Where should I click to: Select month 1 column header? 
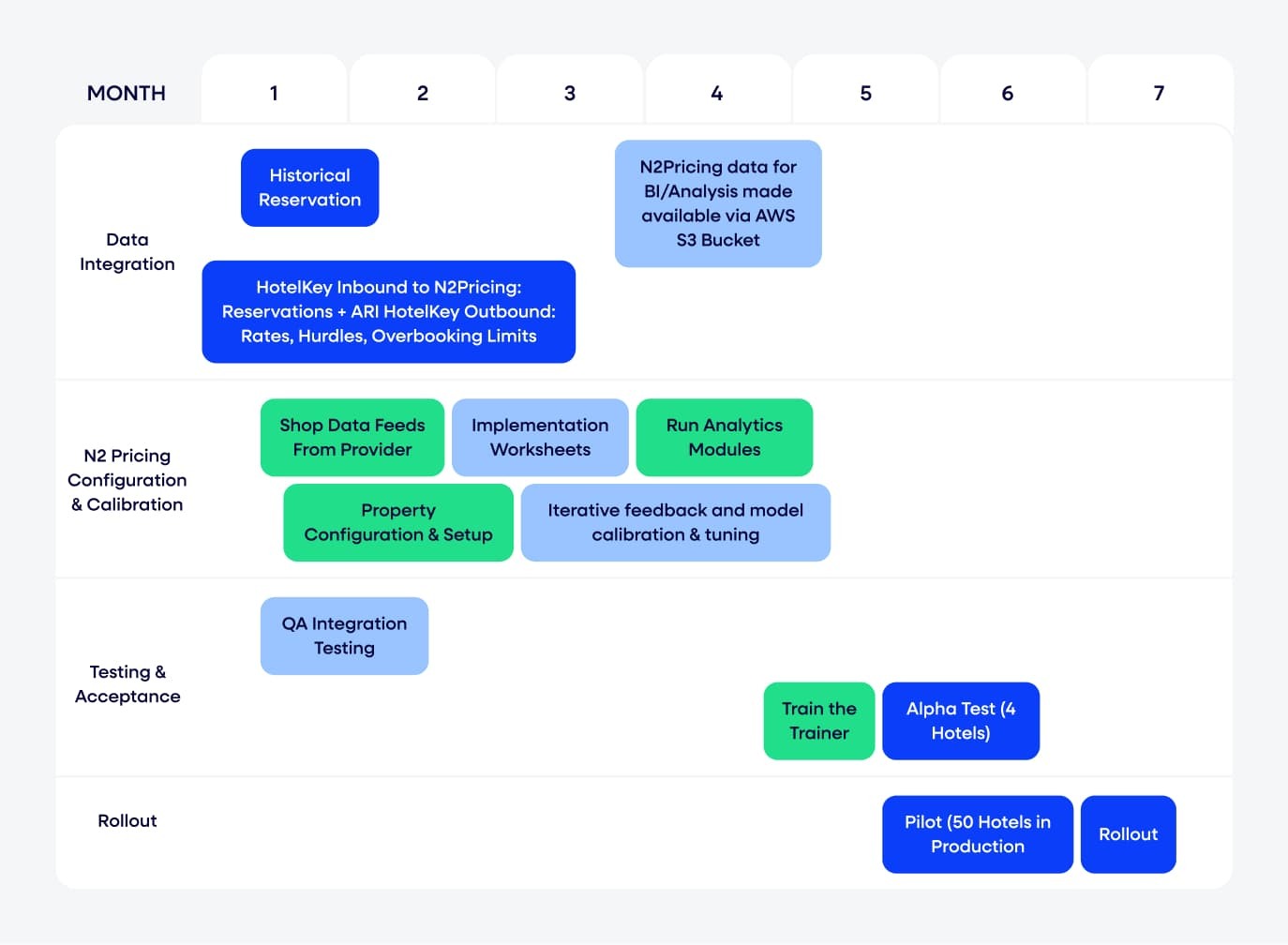coord(273,93)
